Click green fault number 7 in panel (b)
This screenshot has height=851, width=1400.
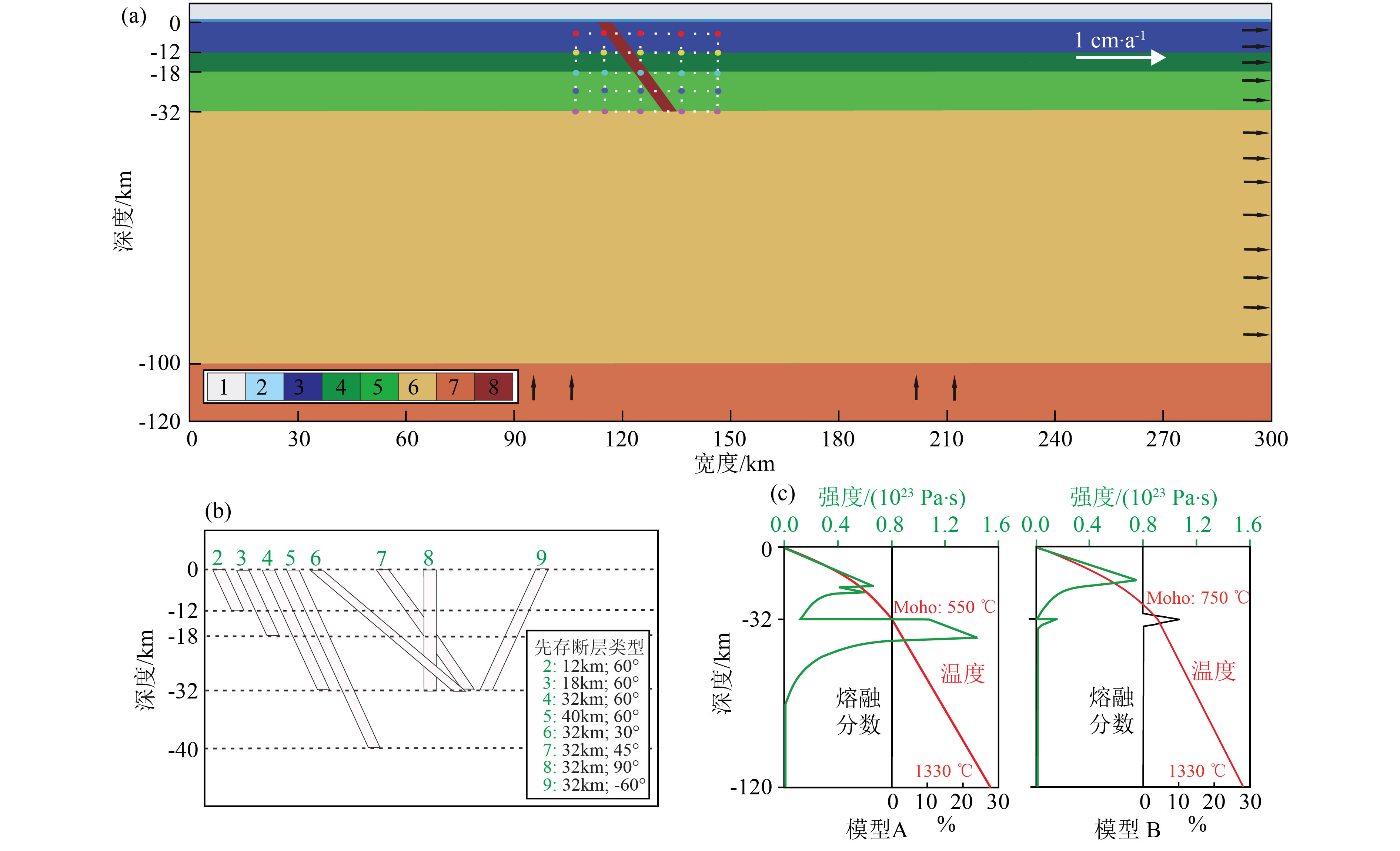tap(381, 558)
